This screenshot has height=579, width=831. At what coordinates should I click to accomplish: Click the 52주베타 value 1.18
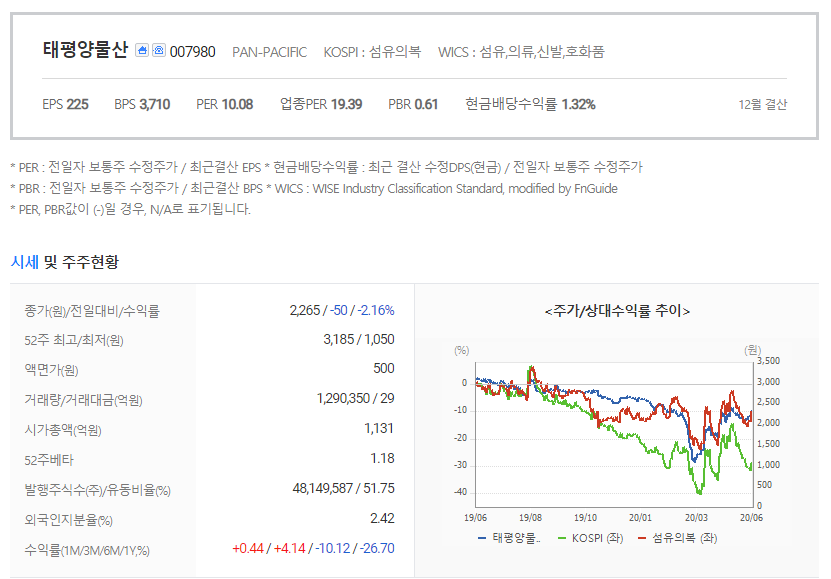click(x=382, y=458)
